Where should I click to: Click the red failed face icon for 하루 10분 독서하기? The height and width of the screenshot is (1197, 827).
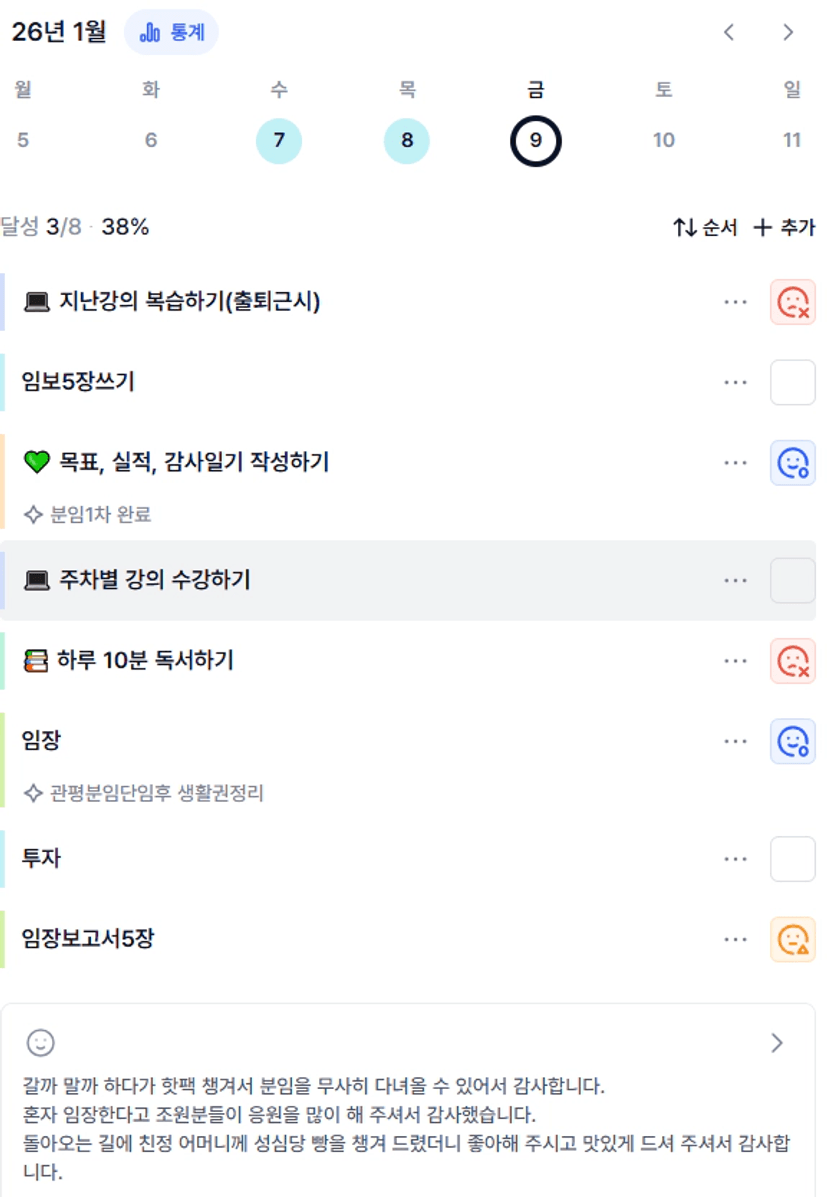point(792,660)
